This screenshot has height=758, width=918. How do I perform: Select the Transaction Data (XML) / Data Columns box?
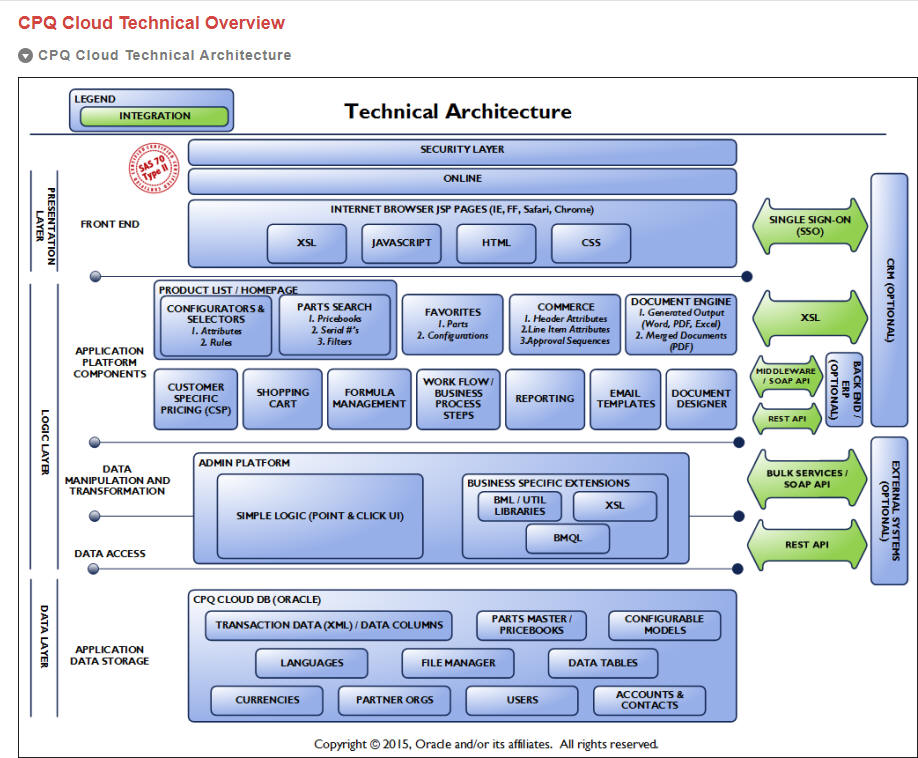click(330, 625)
